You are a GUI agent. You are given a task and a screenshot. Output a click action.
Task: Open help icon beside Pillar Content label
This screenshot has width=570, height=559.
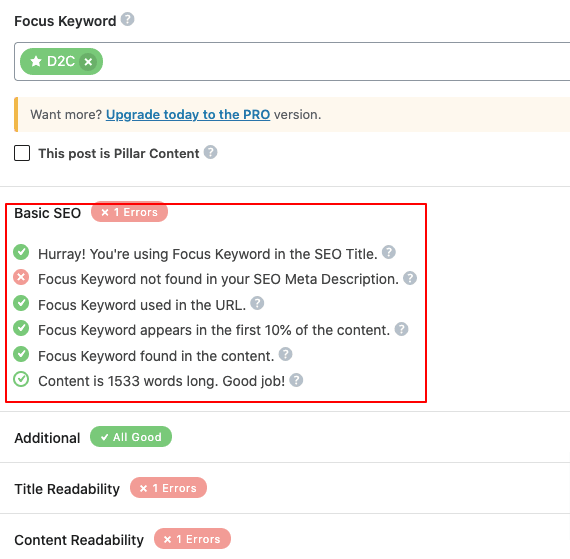210,152
